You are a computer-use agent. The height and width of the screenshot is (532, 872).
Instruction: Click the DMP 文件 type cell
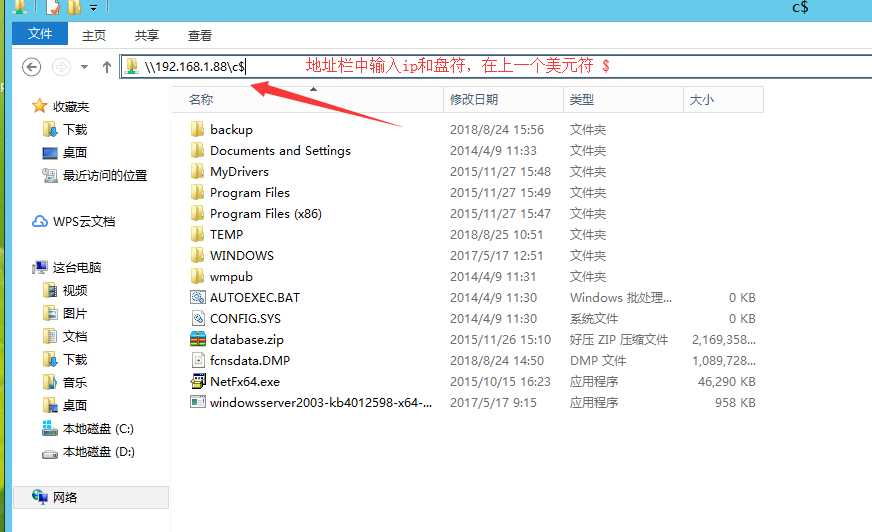[x=598, y=361]
